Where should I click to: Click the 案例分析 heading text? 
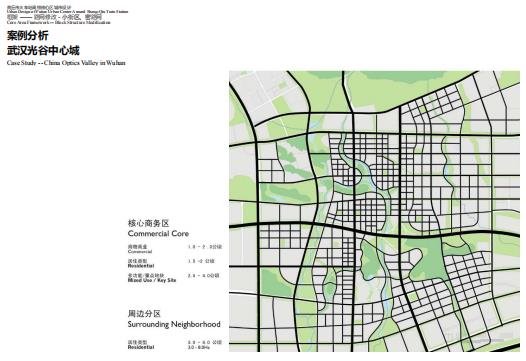(x=28, y=36)
